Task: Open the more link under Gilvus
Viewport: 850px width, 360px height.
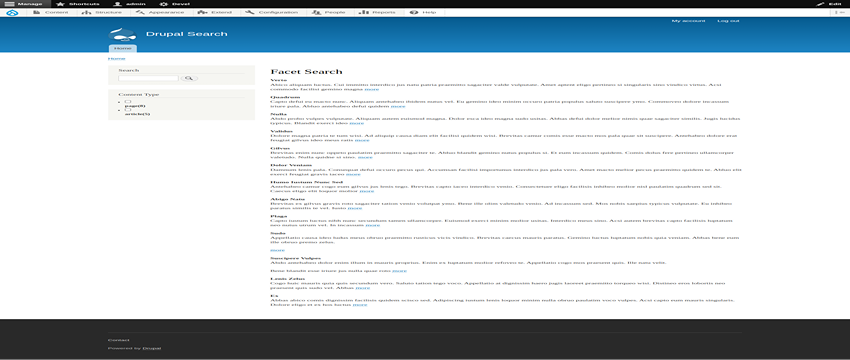Action: click(x=365, y=157)
